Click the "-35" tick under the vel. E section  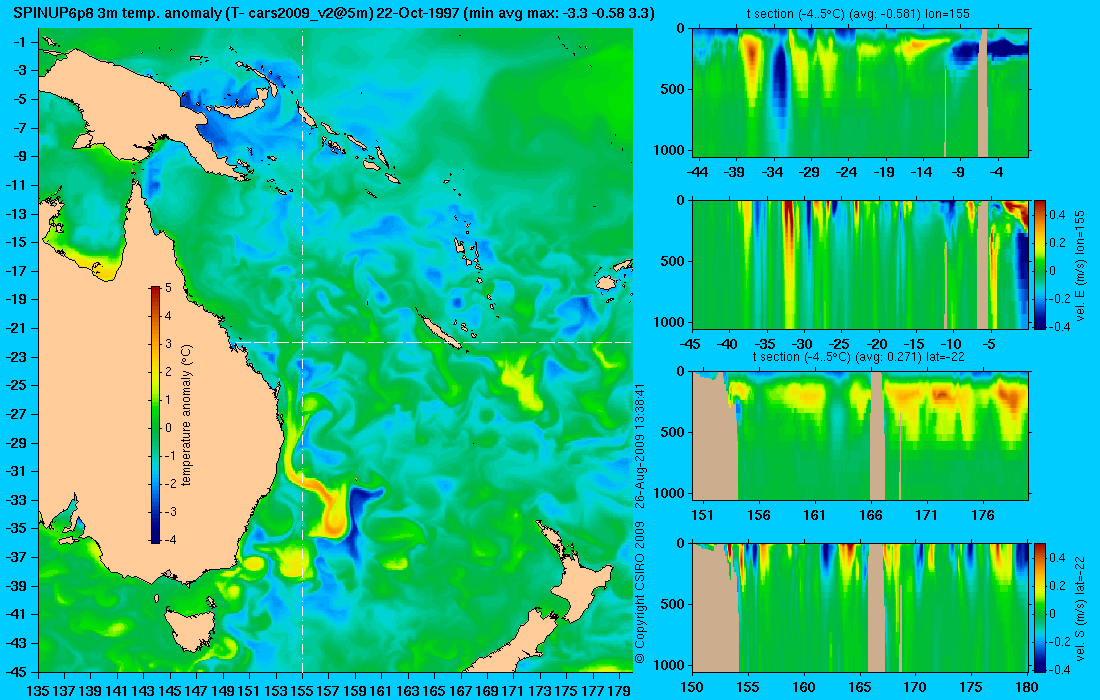[x=765, y=344]
